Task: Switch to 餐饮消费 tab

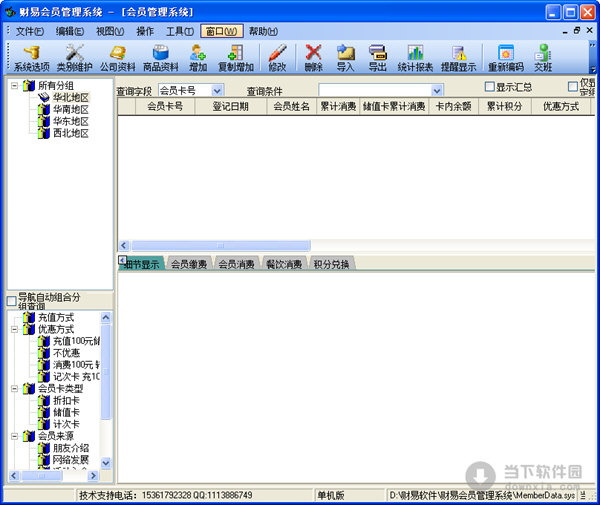Action: [x=284, y=264]
